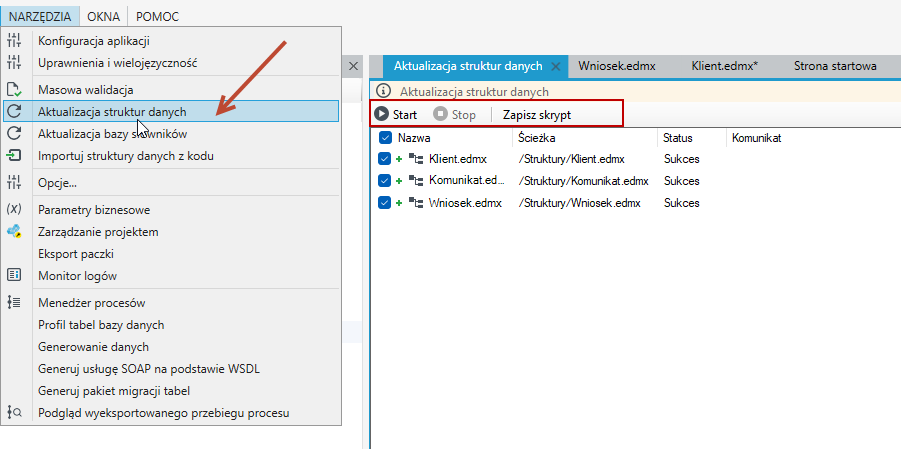Viewport: 901px width, 449px height.
Task: Open the OKNA menu
Action: coord(103,17)
